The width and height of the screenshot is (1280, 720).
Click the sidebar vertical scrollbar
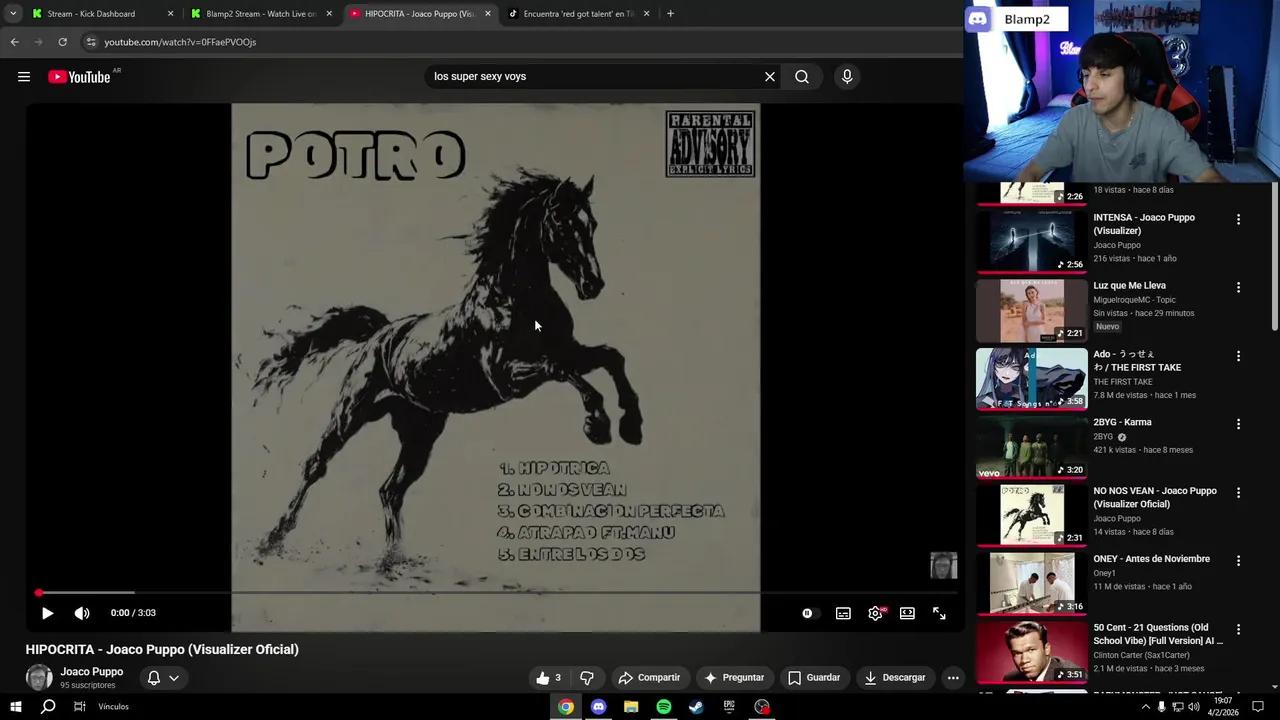(x=1274, y=256)
